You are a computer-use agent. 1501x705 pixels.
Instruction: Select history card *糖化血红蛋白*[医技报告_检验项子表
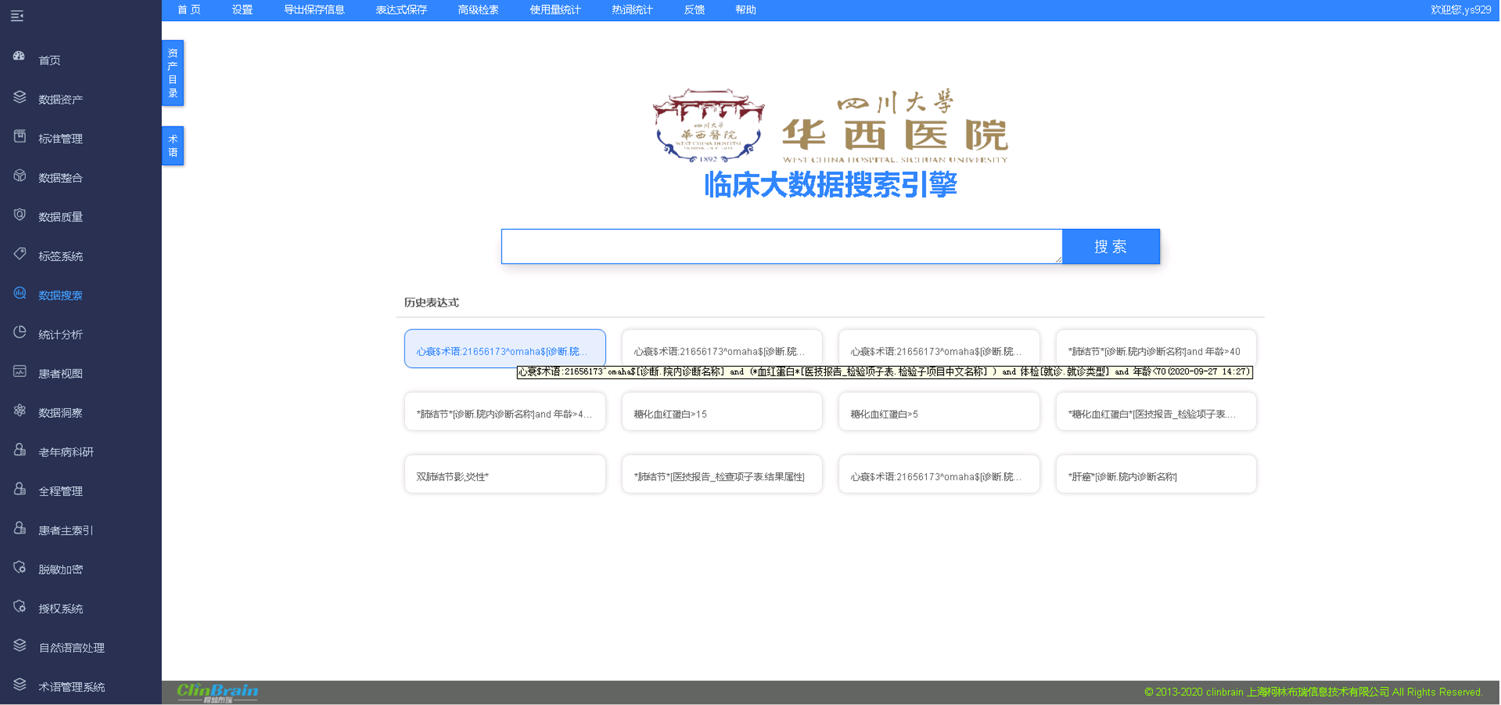[x=1156, y=412]
